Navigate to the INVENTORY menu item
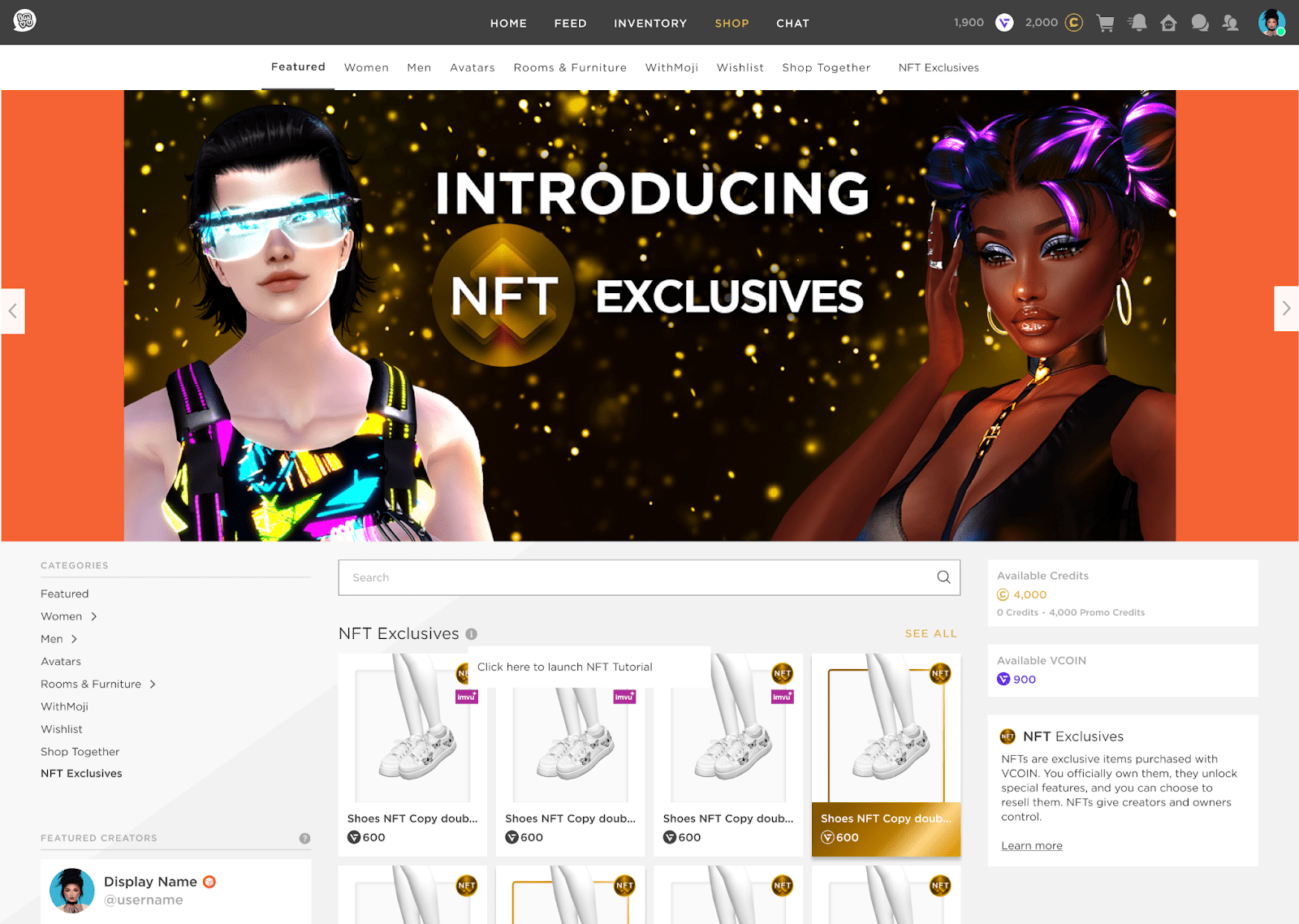The image size is (1299, 924). tap(650, 24)
